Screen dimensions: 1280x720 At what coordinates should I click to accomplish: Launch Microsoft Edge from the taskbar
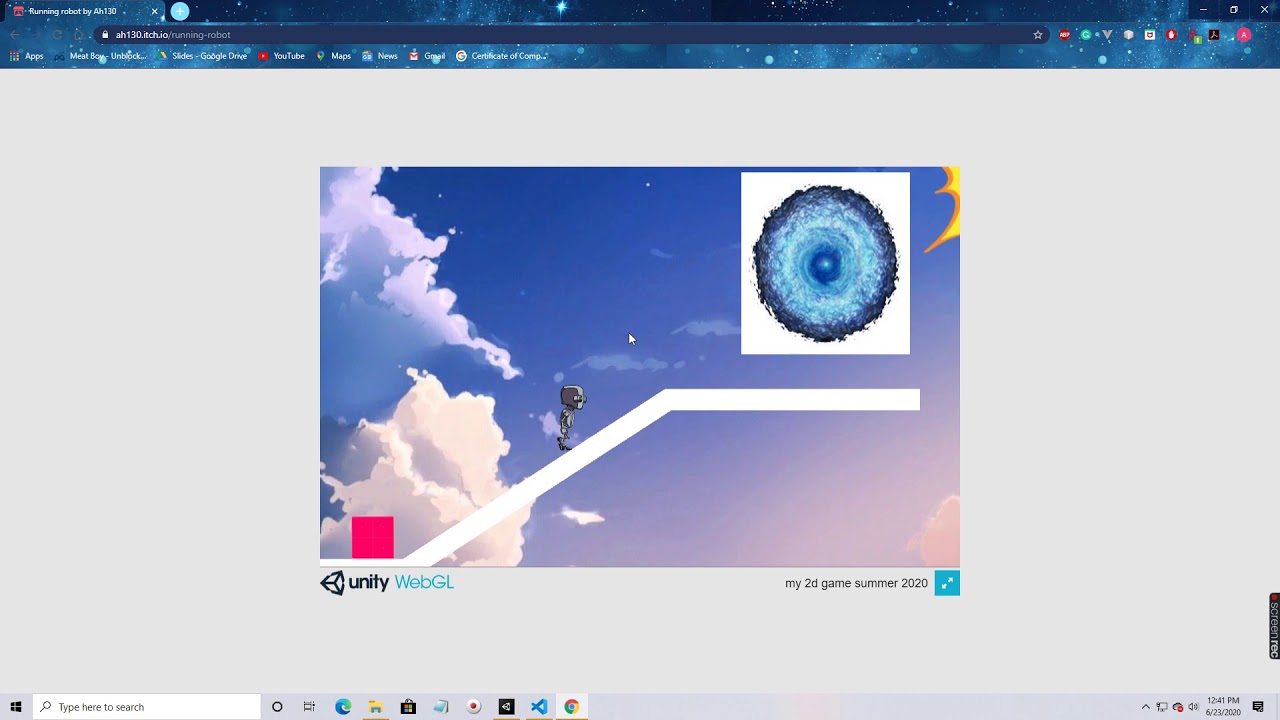[343, 707]
